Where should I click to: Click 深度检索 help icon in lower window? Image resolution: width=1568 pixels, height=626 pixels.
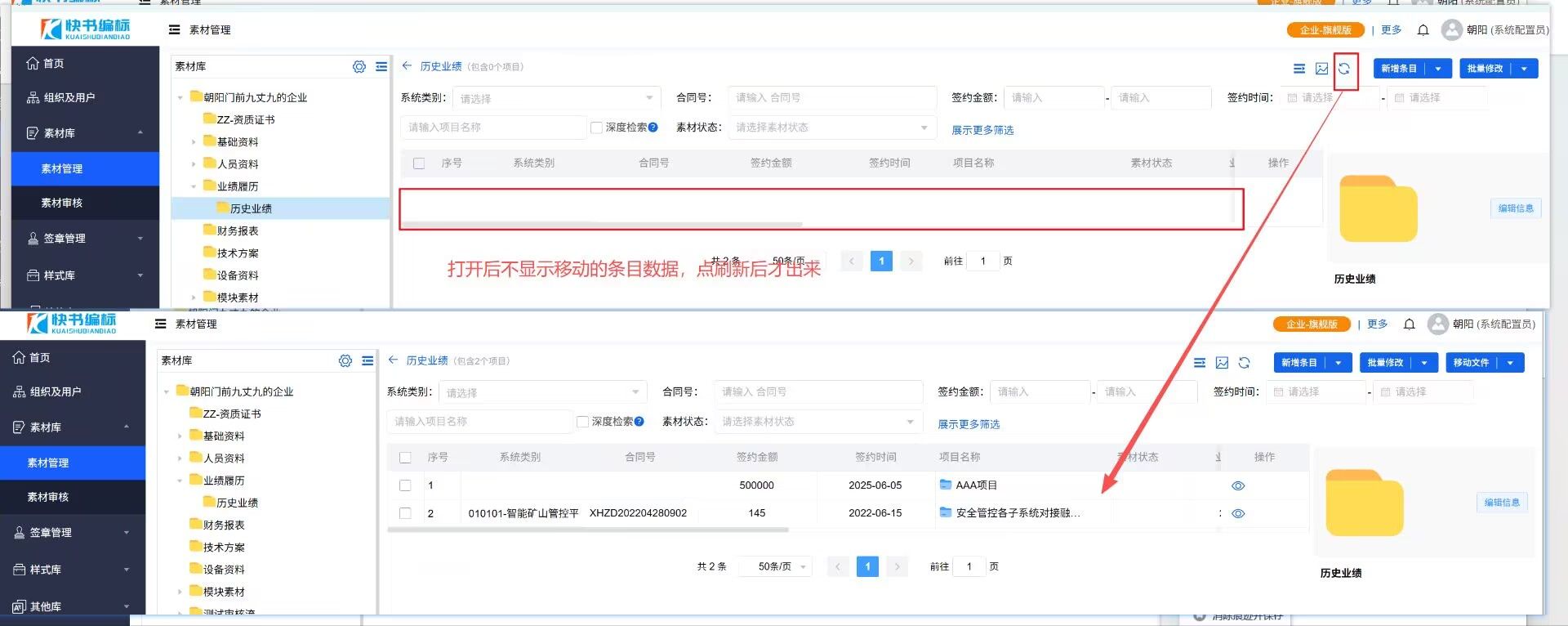639,422
